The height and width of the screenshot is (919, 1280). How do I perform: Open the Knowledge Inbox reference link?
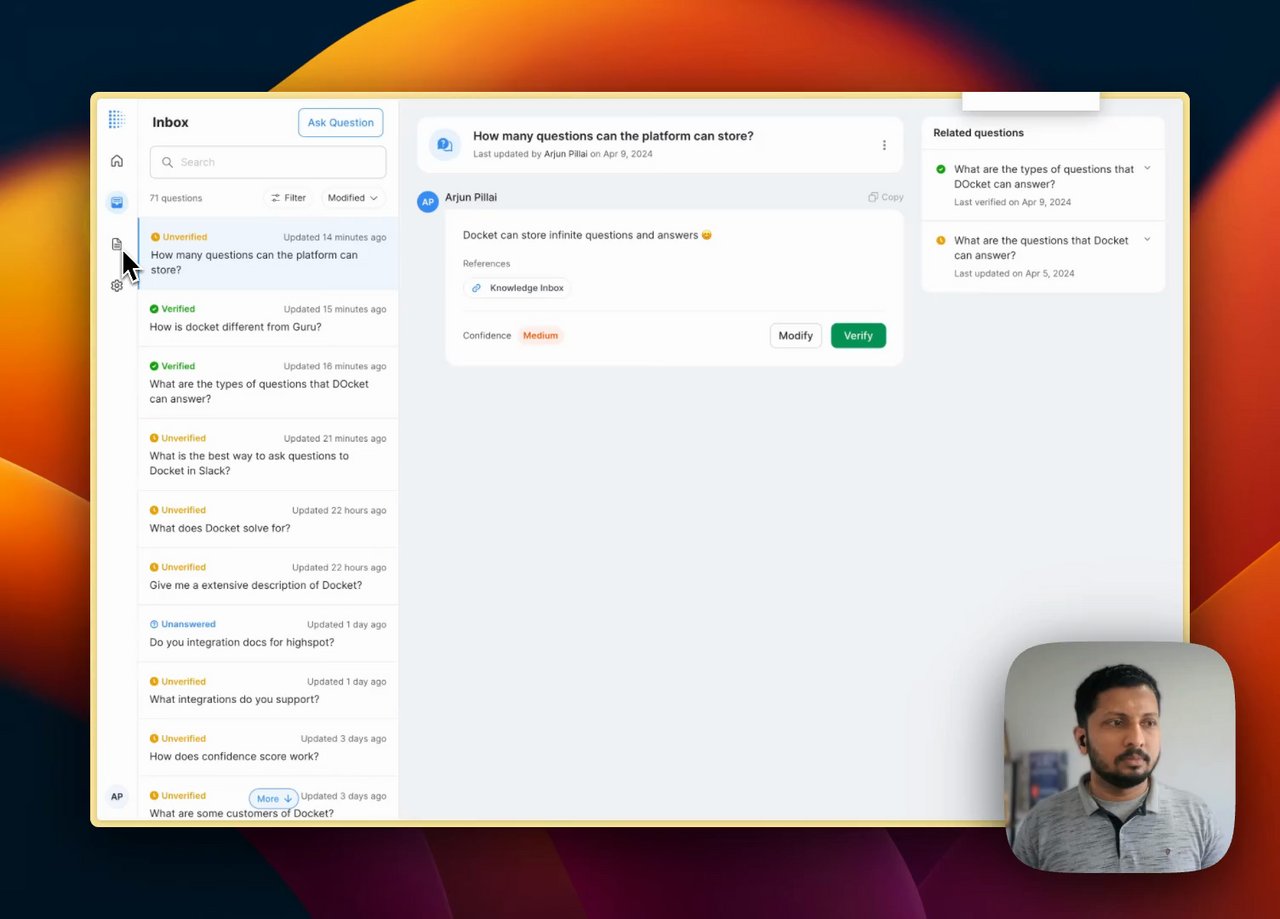point(517,288)
